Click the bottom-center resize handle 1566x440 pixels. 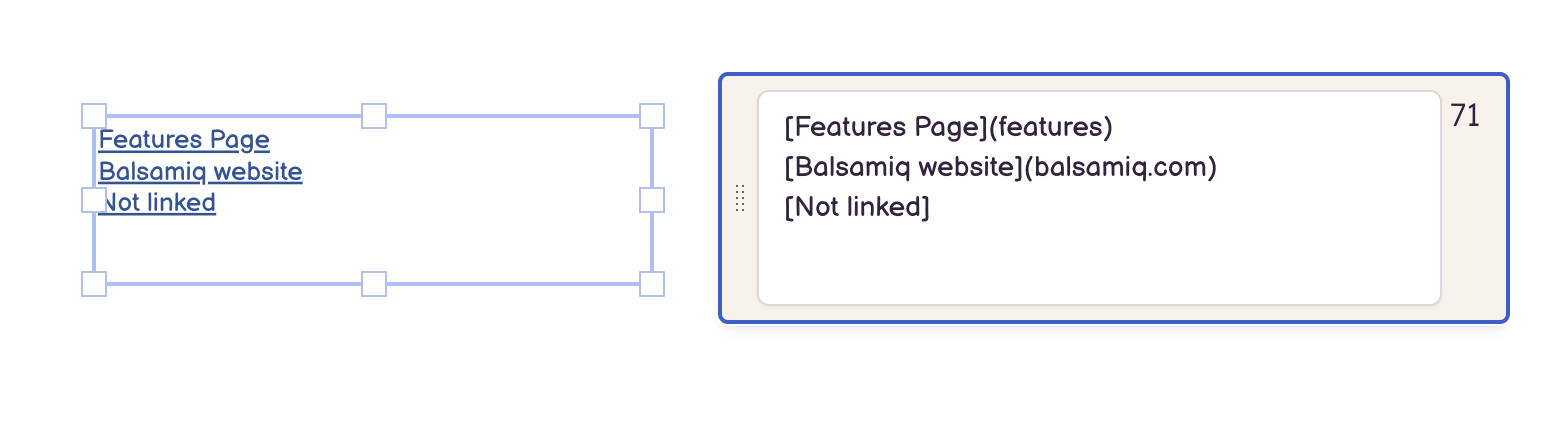pos(373,284)
